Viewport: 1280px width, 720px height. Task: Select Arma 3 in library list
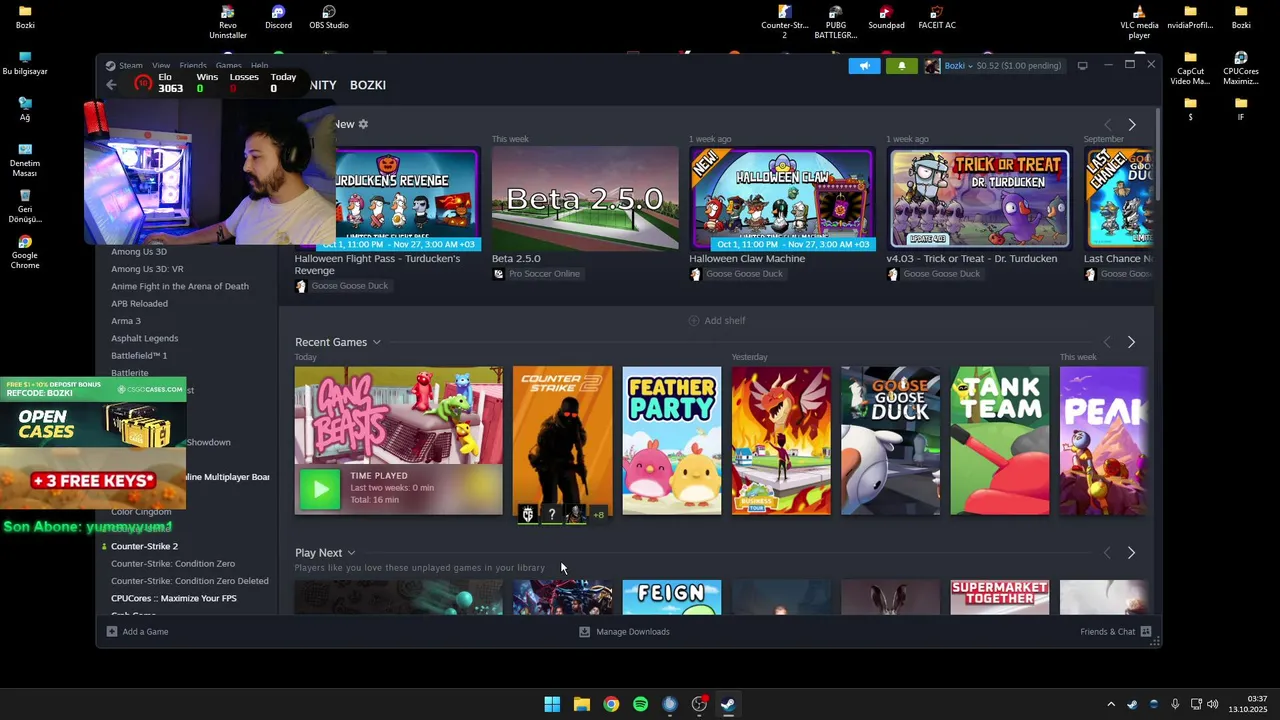126,321
